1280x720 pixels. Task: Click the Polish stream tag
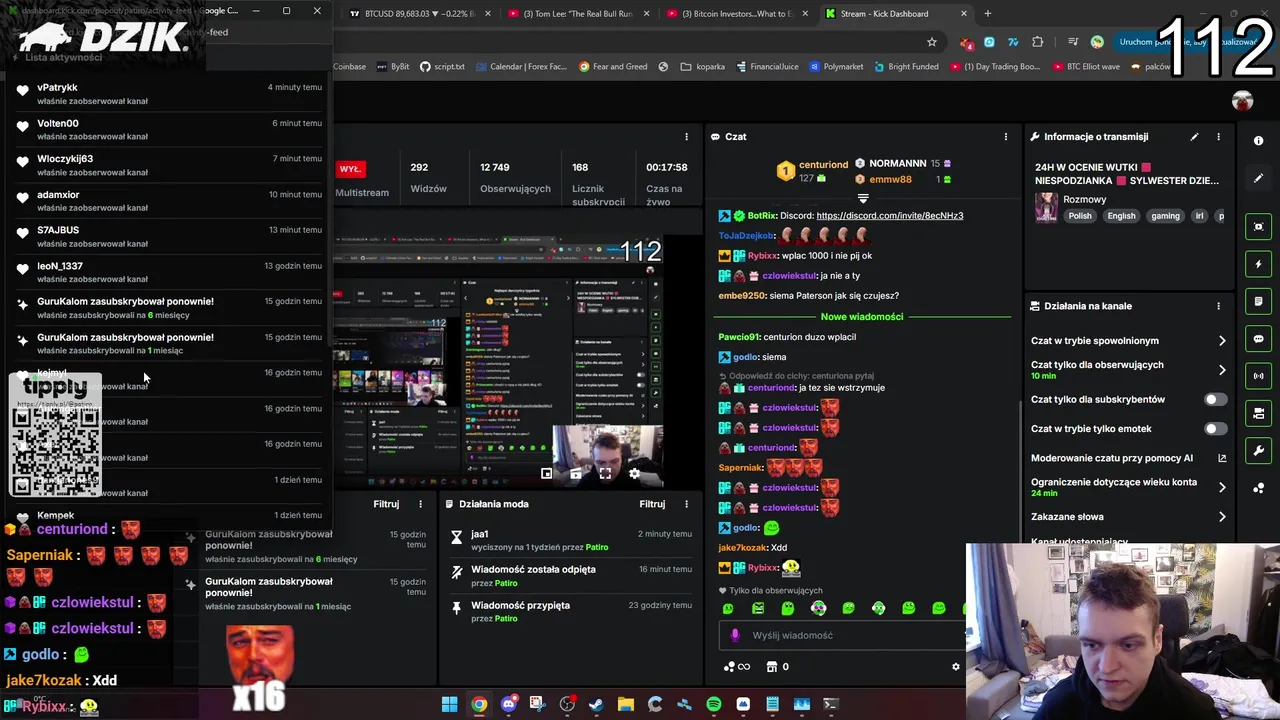tap(1080, 216)
